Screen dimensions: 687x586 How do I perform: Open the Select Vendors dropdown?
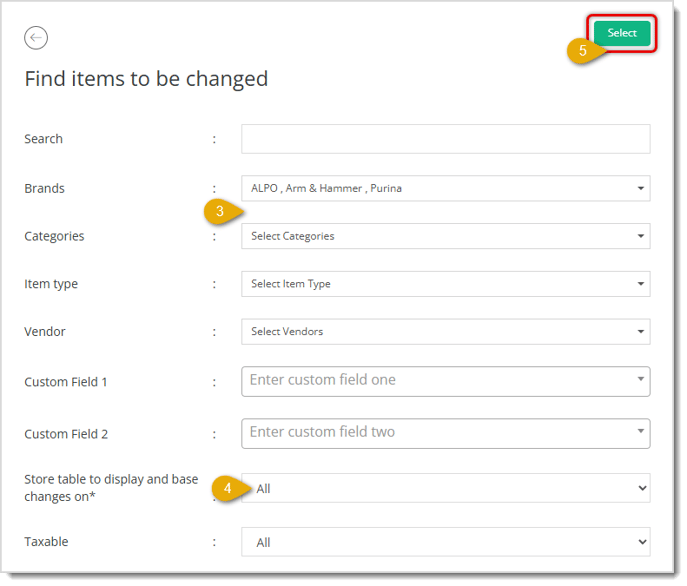[448, 333]
